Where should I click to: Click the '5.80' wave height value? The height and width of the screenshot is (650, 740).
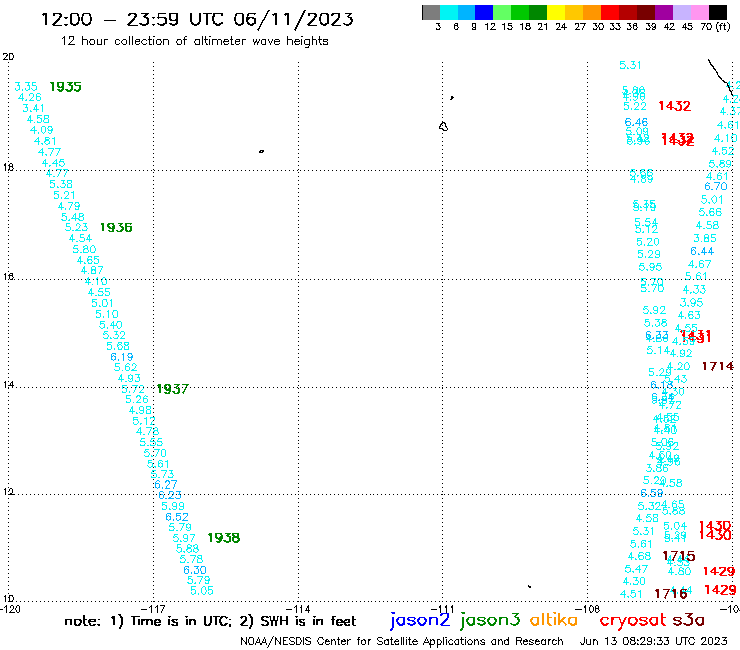pos(84,249)
